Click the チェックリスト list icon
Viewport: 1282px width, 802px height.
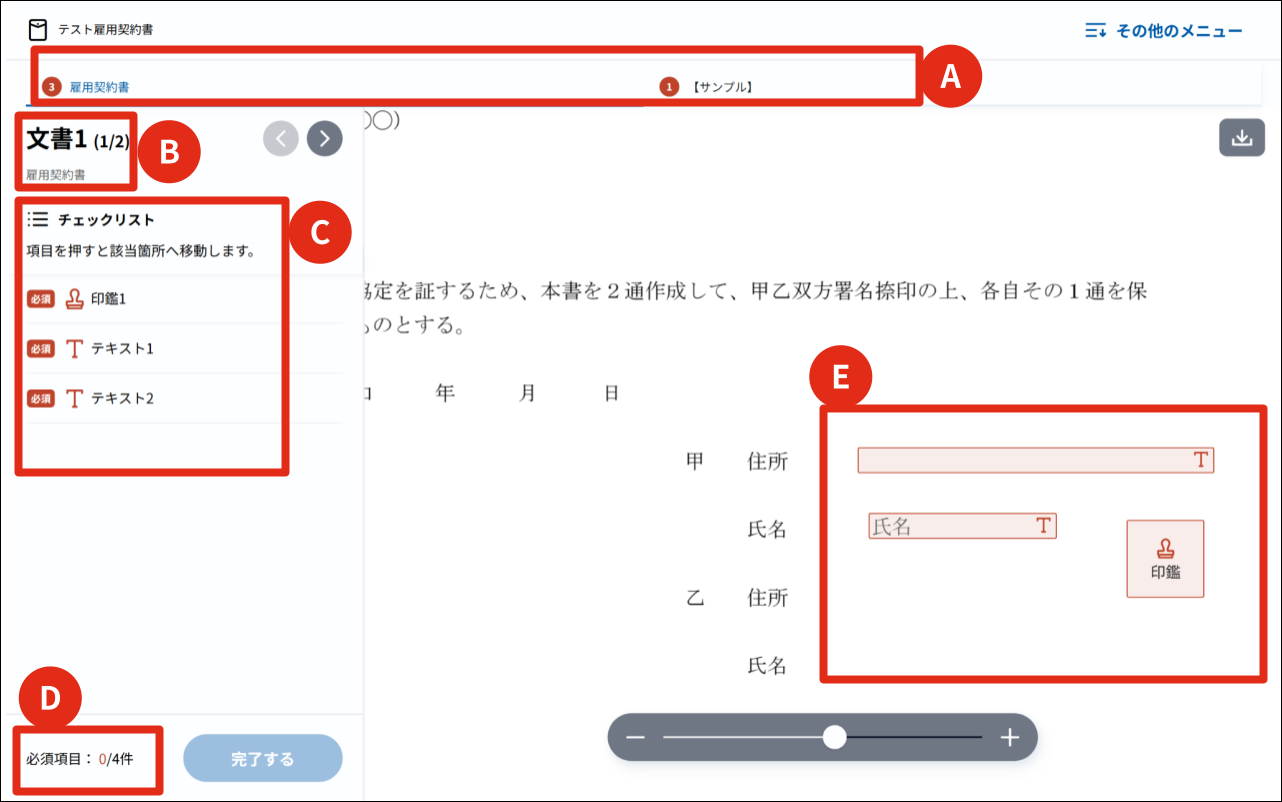coord(38,219)
